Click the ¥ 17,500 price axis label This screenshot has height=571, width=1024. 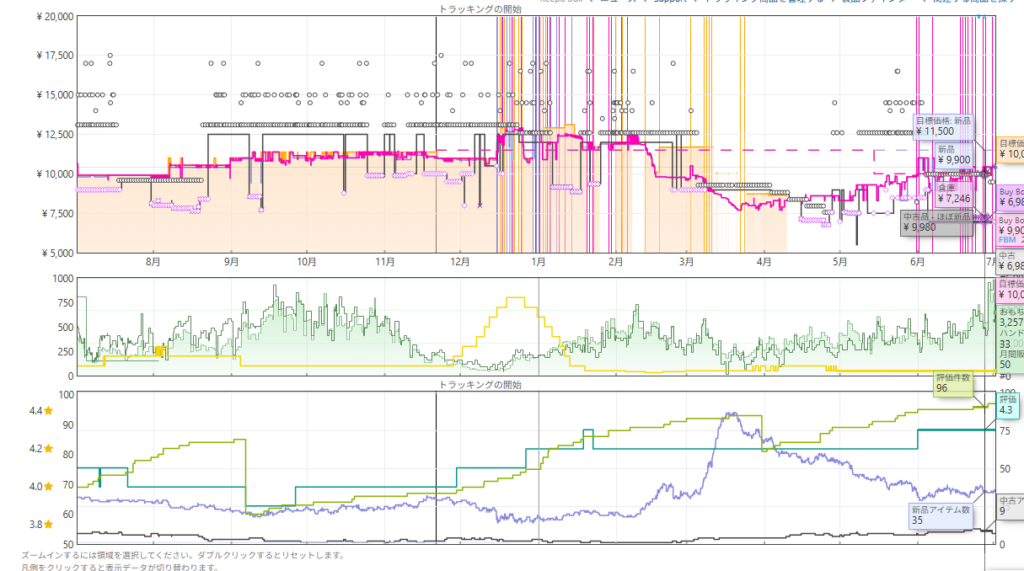coord(55,56)
